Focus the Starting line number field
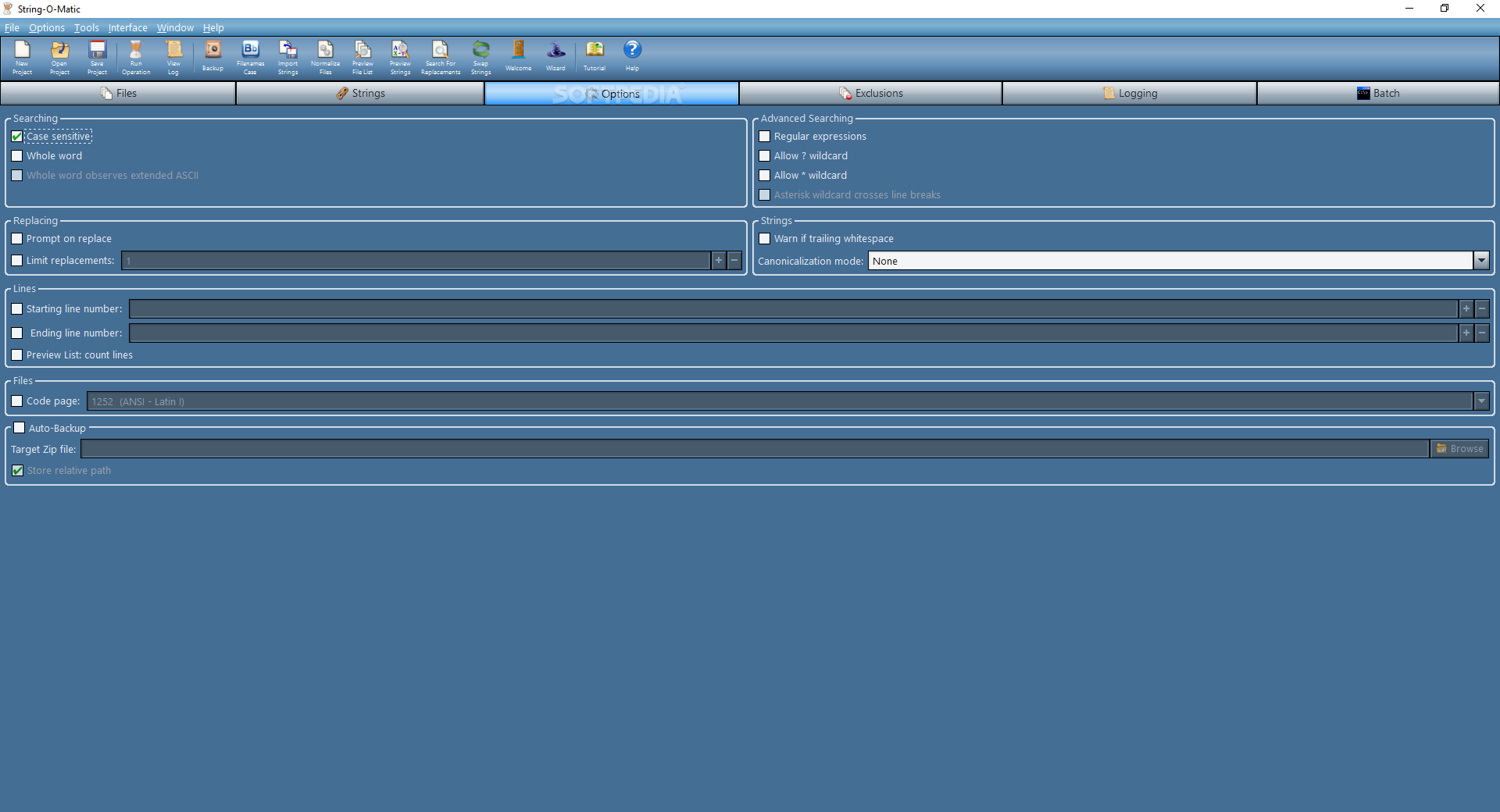Image resolution: width=1500 pixels, height=812 pixels. coord(794,309)
